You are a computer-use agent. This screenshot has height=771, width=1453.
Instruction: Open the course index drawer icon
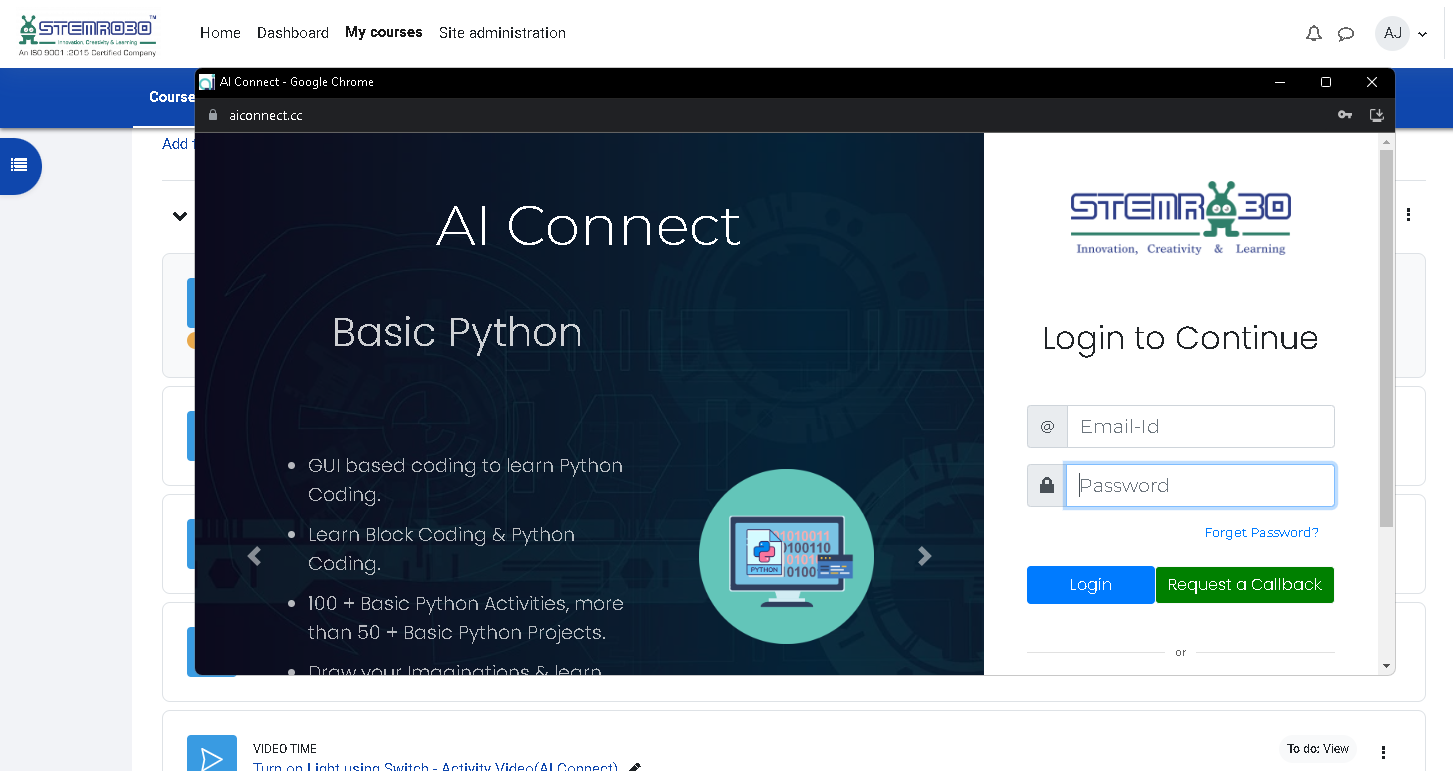point(19,165)
